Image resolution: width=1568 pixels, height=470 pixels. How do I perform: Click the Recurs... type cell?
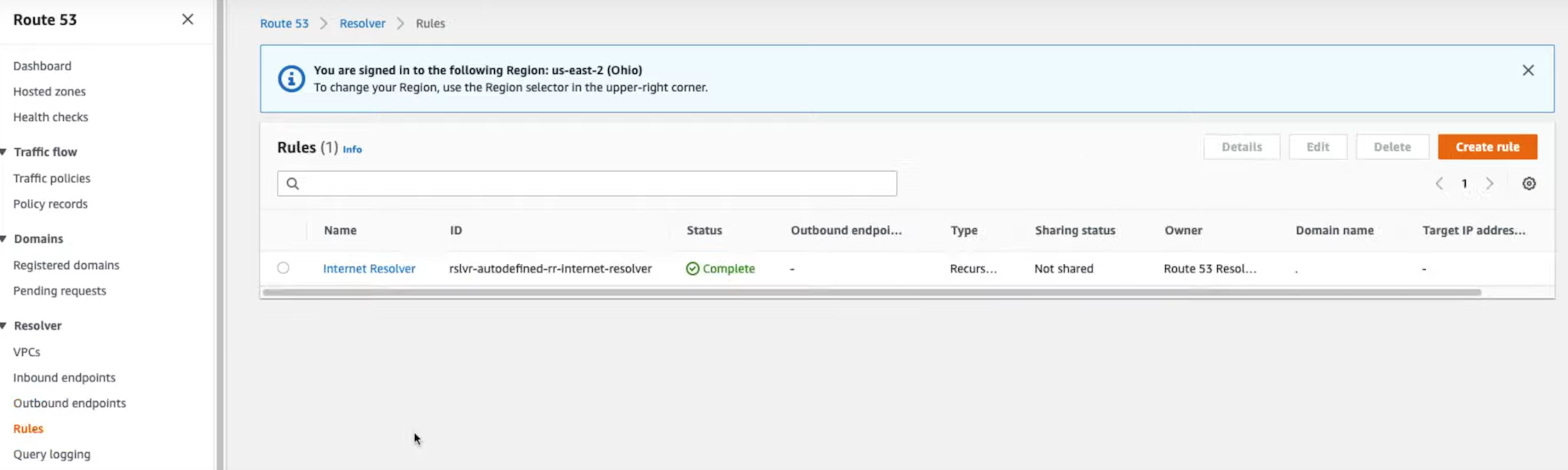pyautogui.click(x=973, y=268)
